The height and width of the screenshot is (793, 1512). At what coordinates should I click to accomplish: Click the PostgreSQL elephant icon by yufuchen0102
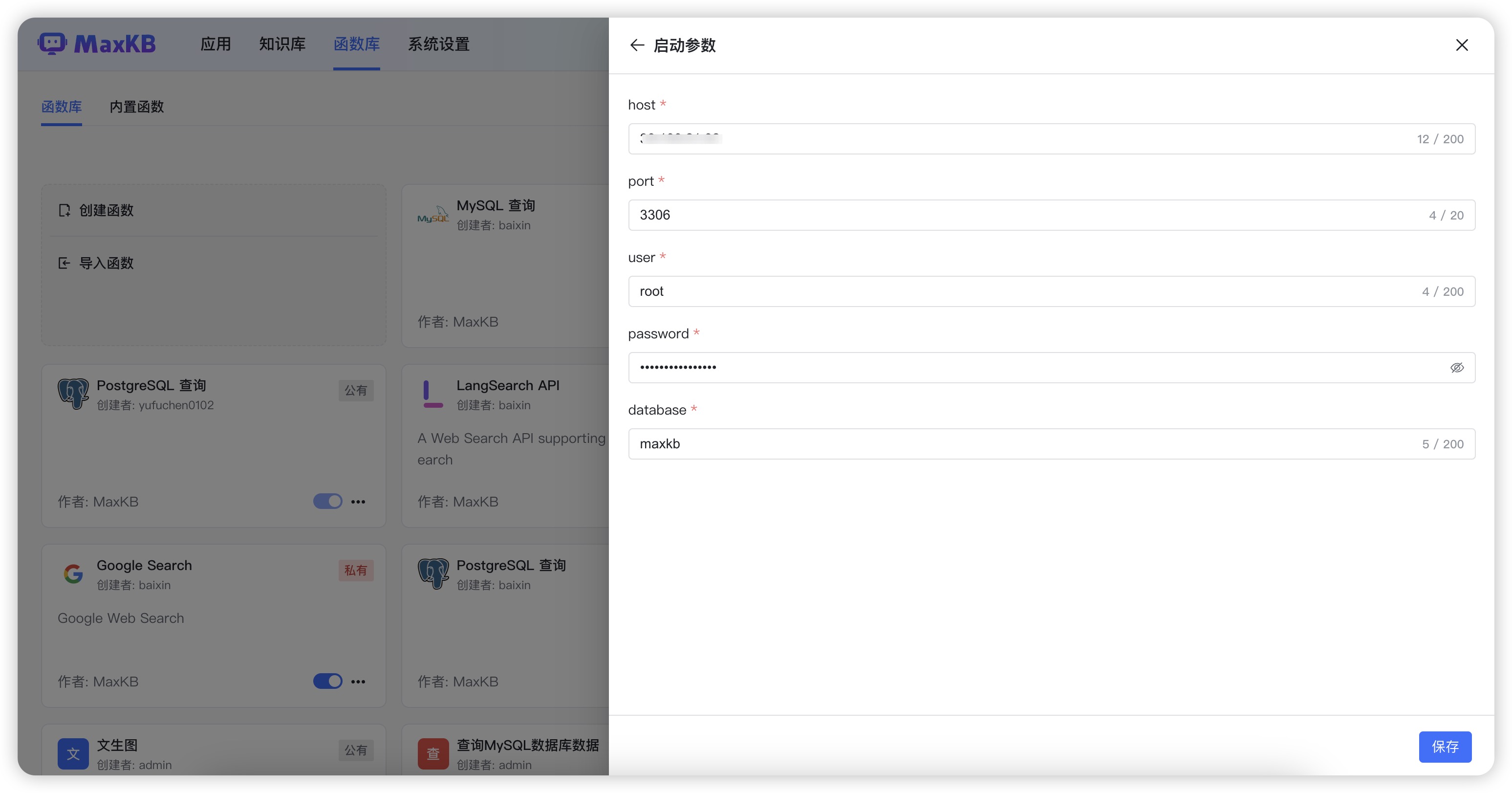(x=73, y=394)
